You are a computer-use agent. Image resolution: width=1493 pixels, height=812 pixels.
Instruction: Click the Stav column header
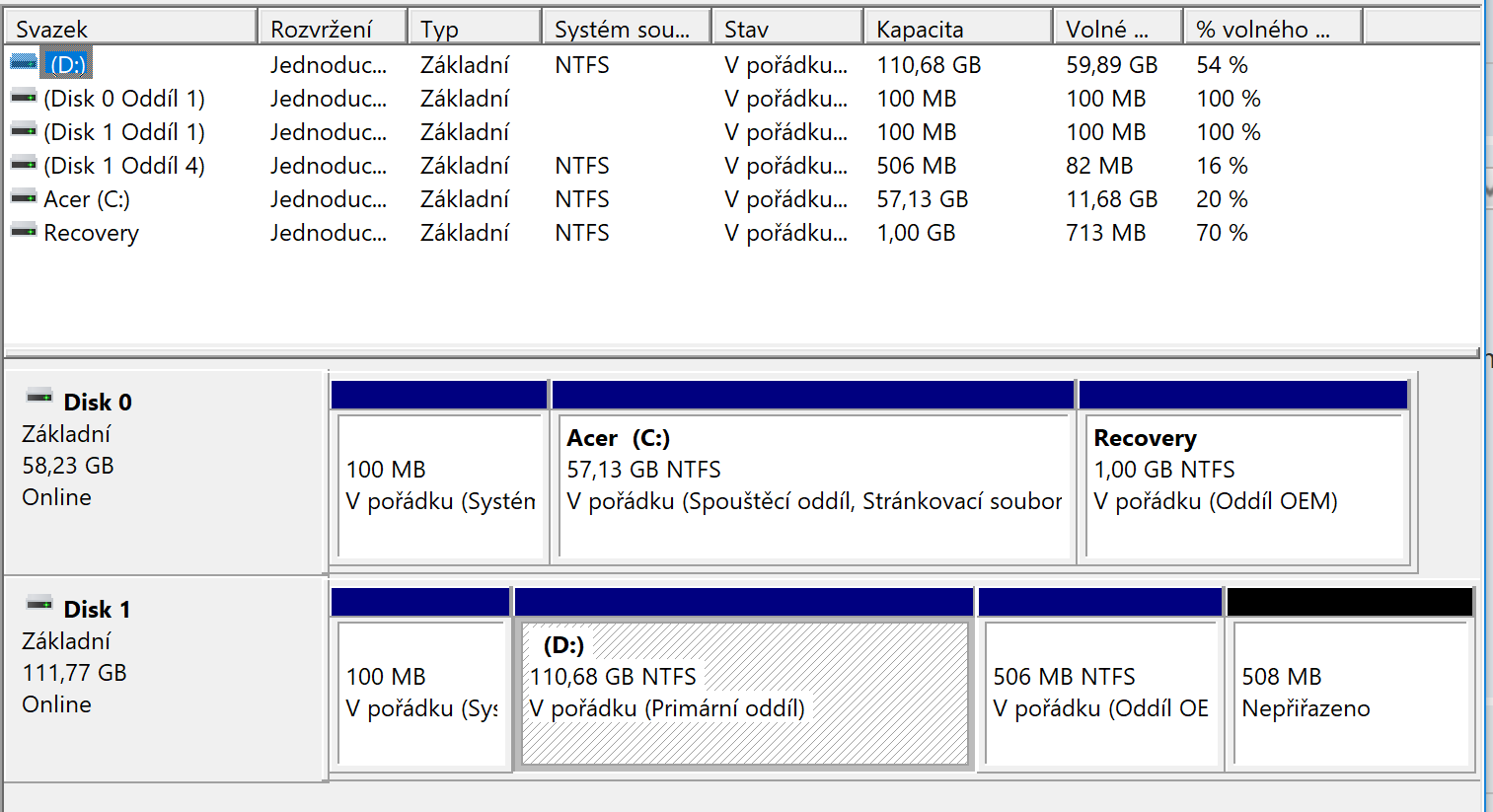[786, 29]
